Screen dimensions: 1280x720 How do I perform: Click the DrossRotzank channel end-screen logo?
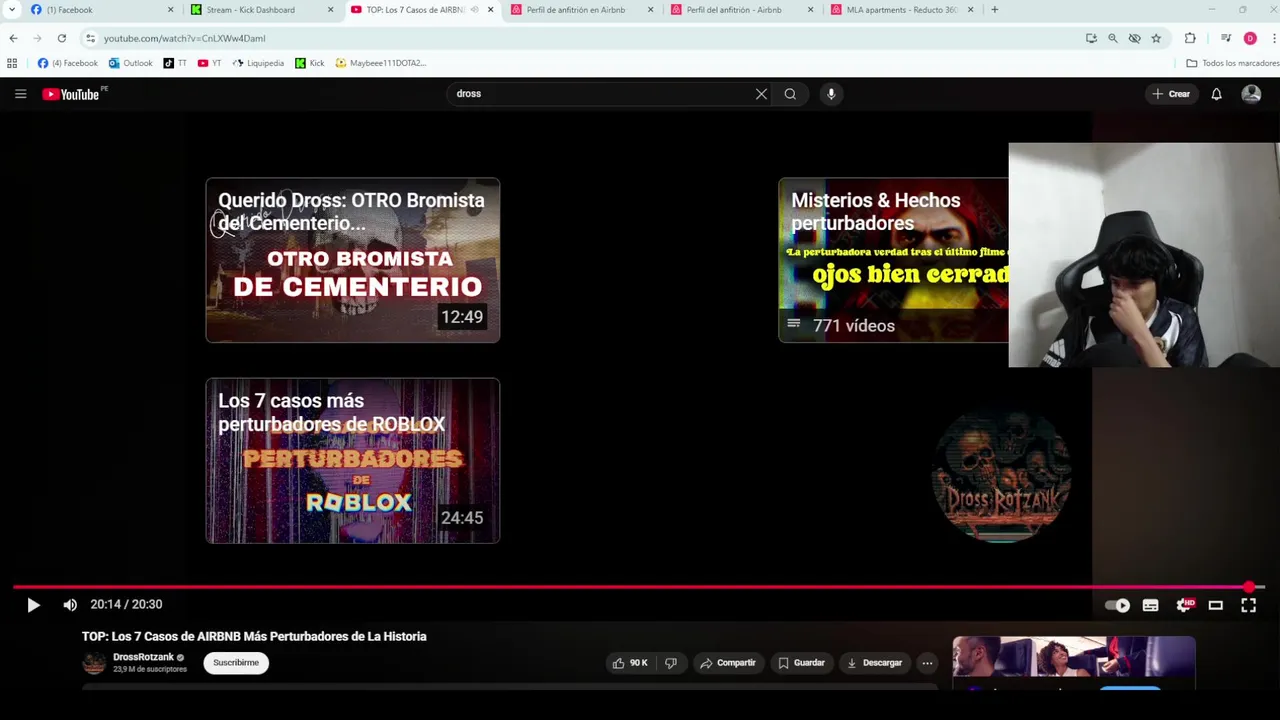pyautogui.click(x=1000, y=476)
